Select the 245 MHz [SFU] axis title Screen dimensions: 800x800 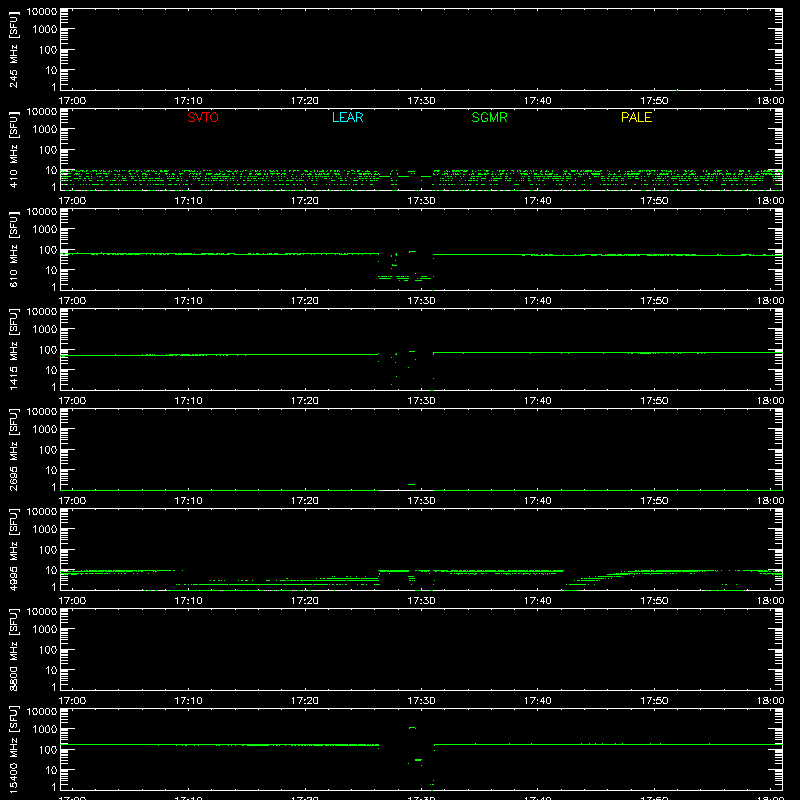tap(13, 49)
